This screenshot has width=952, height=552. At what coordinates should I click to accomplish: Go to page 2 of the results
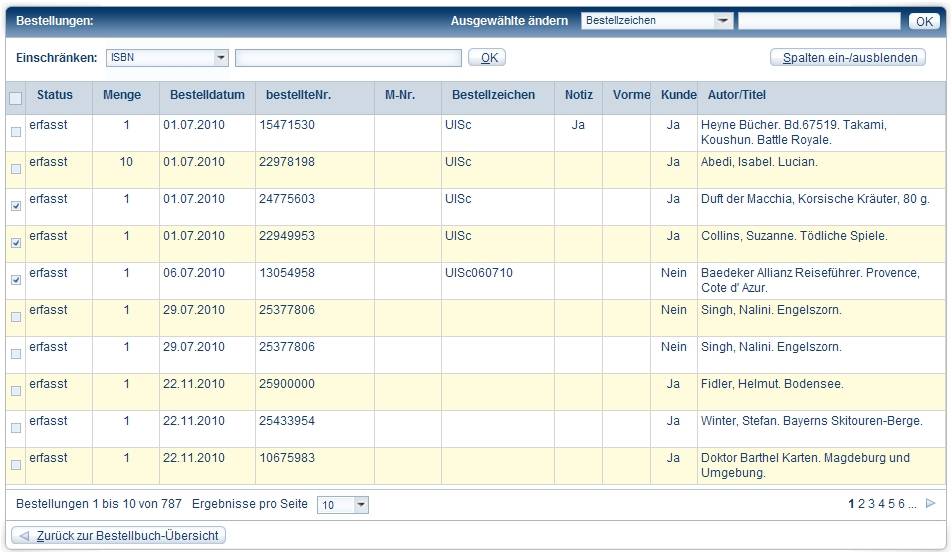click(862, 504)
